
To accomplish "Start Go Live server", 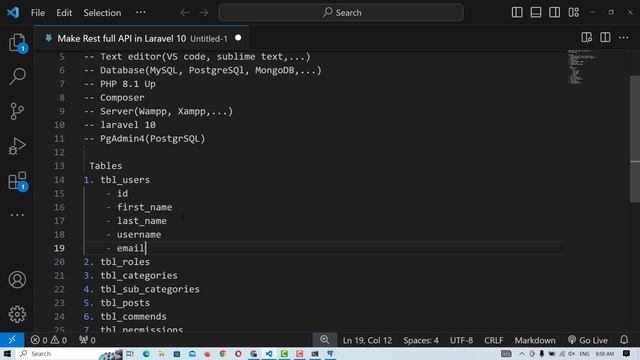I will 588,340.
